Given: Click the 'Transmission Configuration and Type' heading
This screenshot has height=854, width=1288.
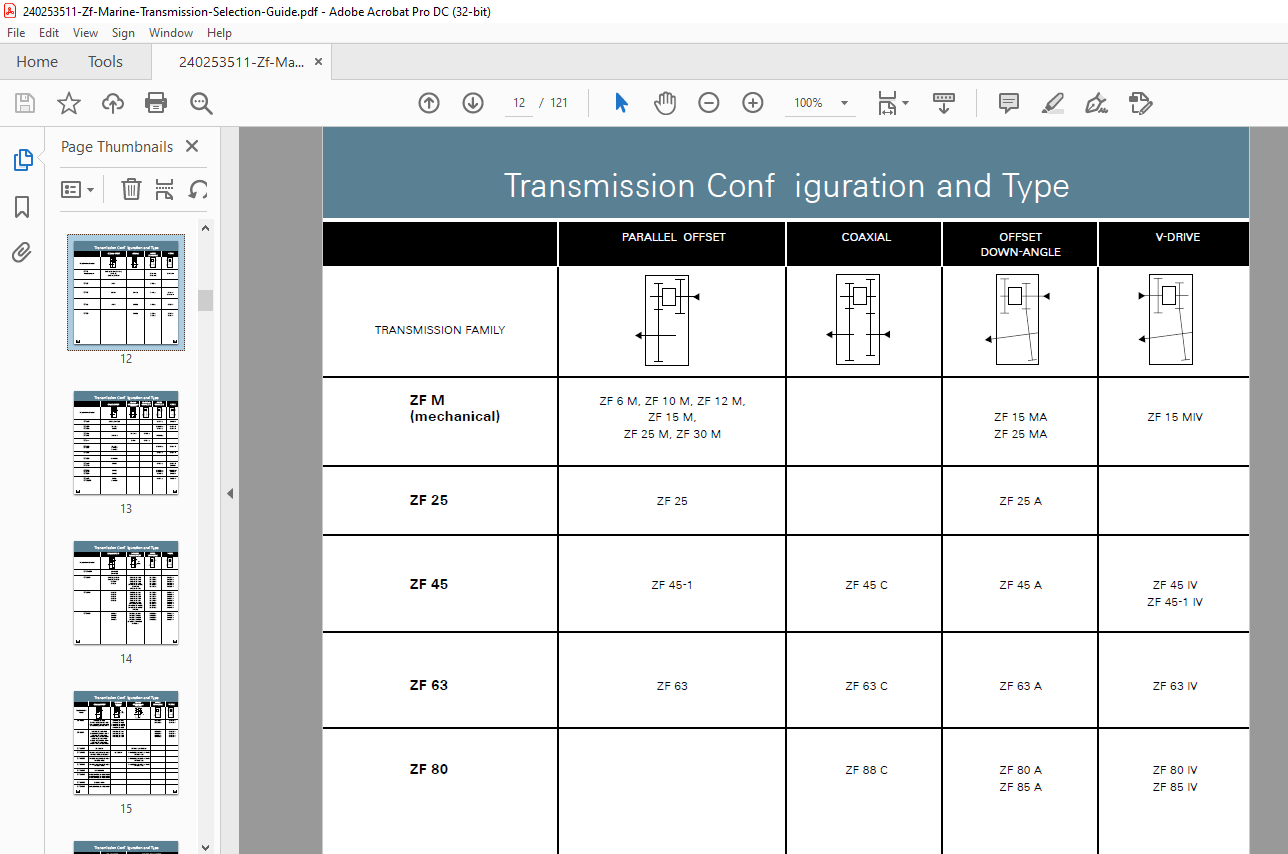Looking at the screenshot, I should click(x=786, y=186).
